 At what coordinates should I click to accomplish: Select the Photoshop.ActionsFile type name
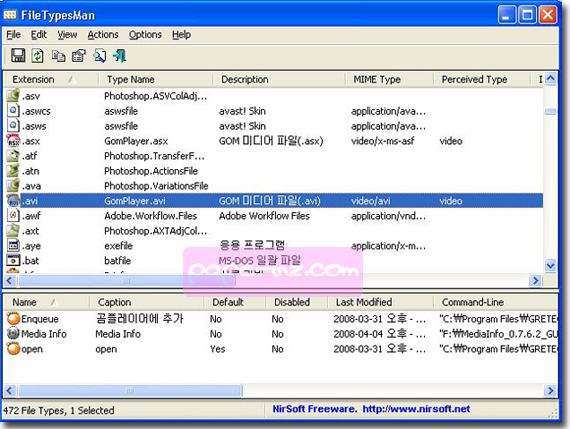(x=151, y=171)
